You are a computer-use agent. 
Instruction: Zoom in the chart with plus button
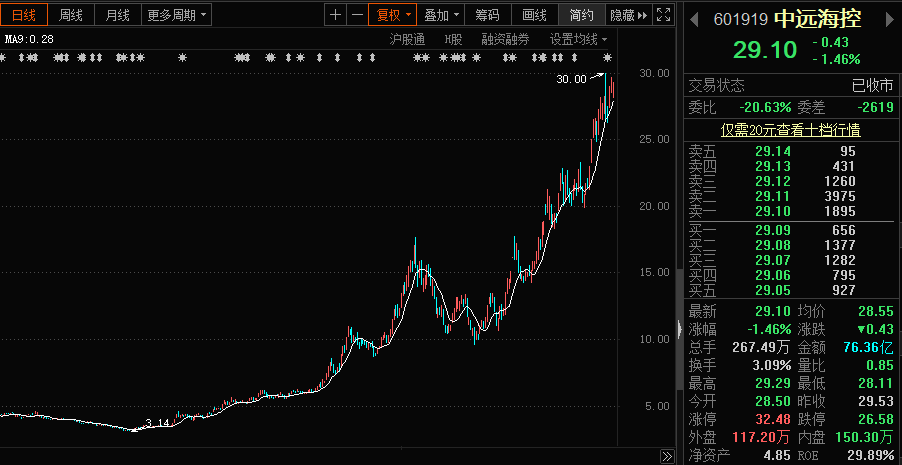(335, 15)
